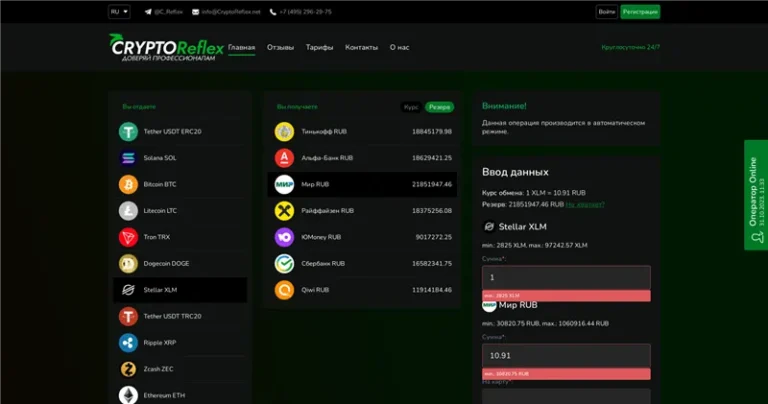Viewport: 768px width, 404px height.
Task: Click the Регистрация button
Action: (640, 12)
